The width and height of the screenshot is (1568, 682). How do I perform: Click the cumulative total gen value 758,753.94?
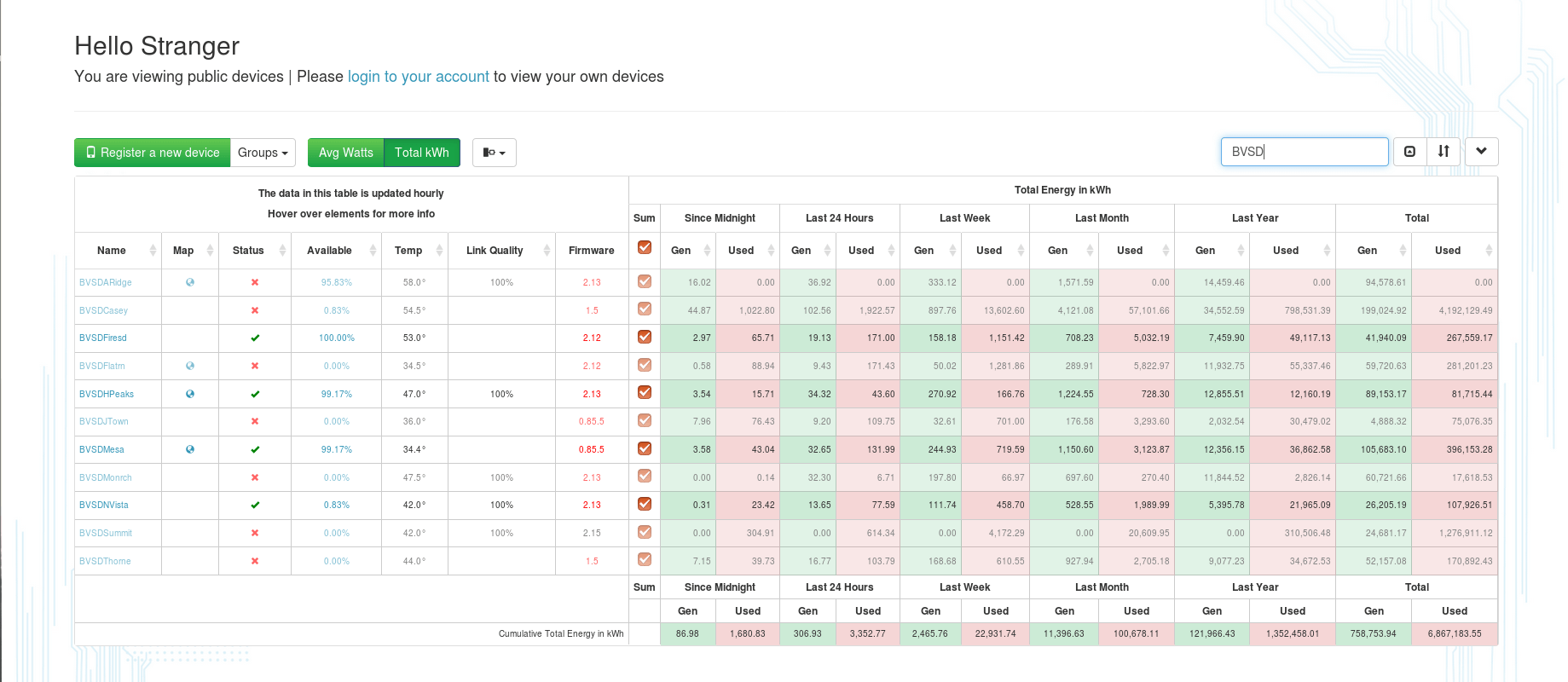click(x=1374, y=633)
